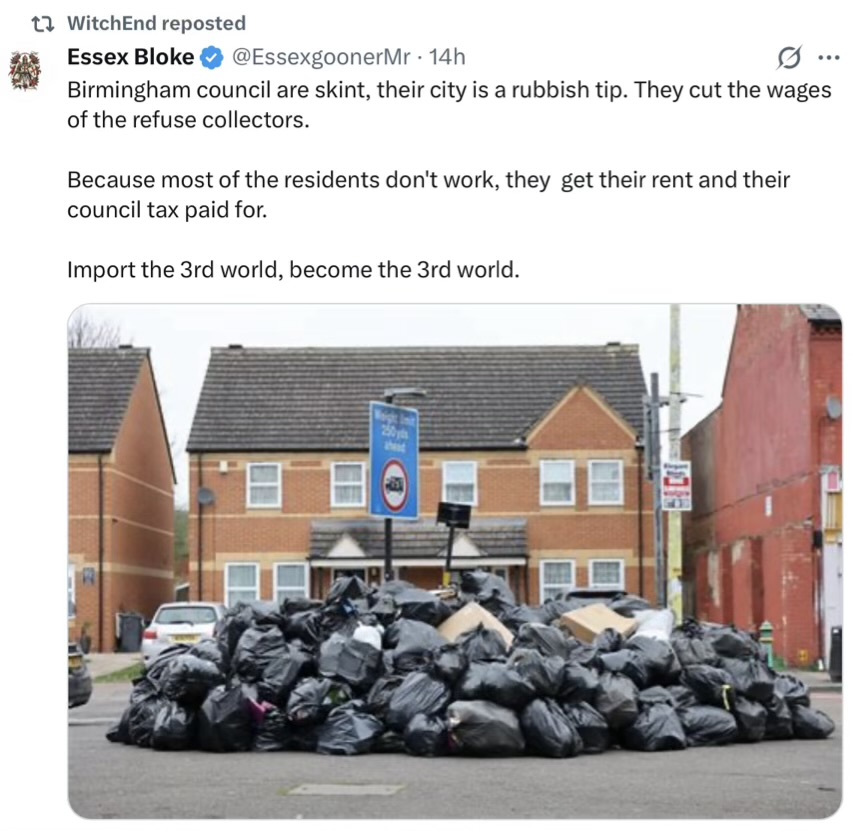Click the Grok explain-post icon
The image size is (854, 831).
789,57
